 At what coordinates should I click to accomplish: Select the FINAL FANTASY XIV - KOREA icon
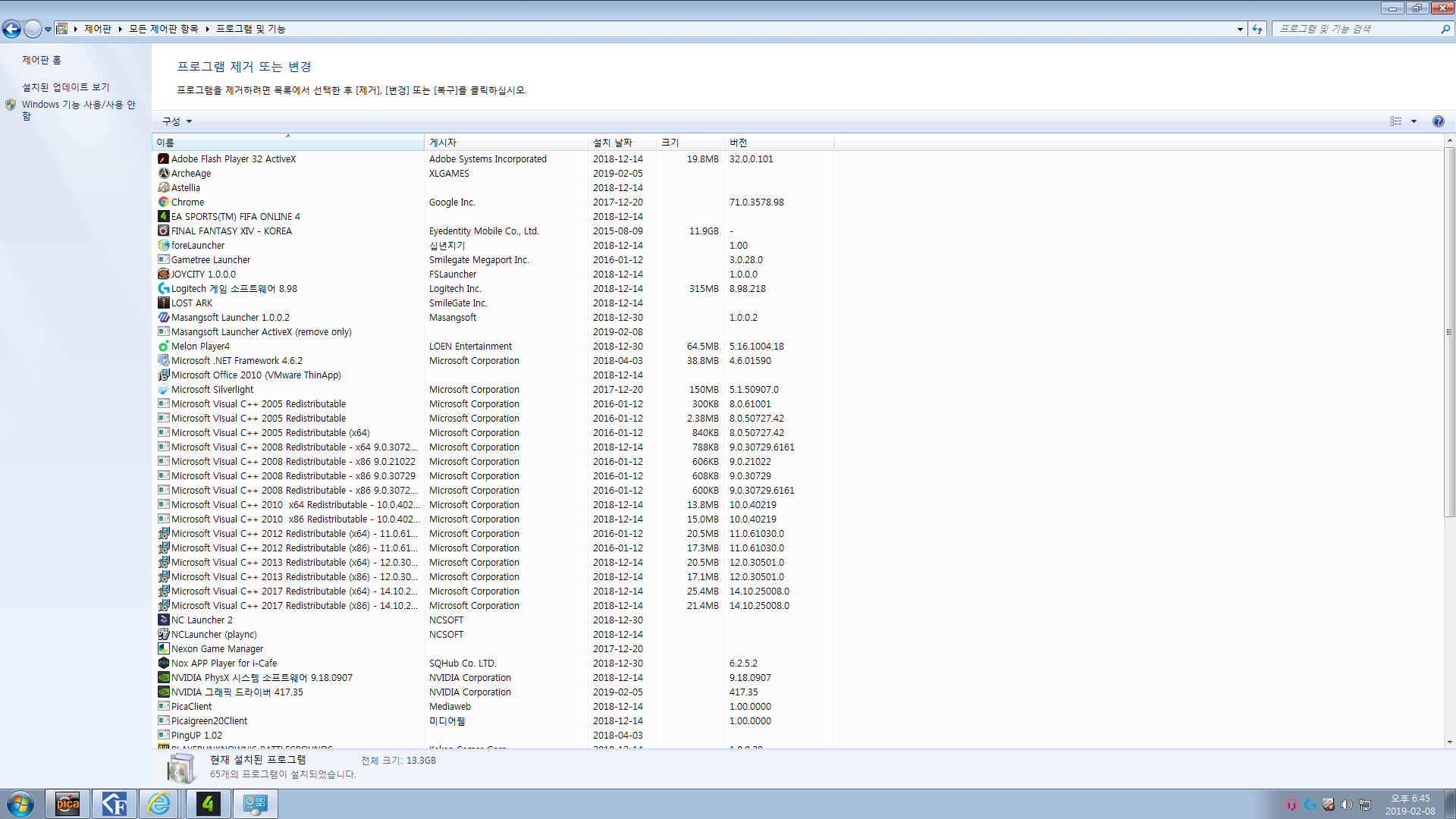(163, 231)
